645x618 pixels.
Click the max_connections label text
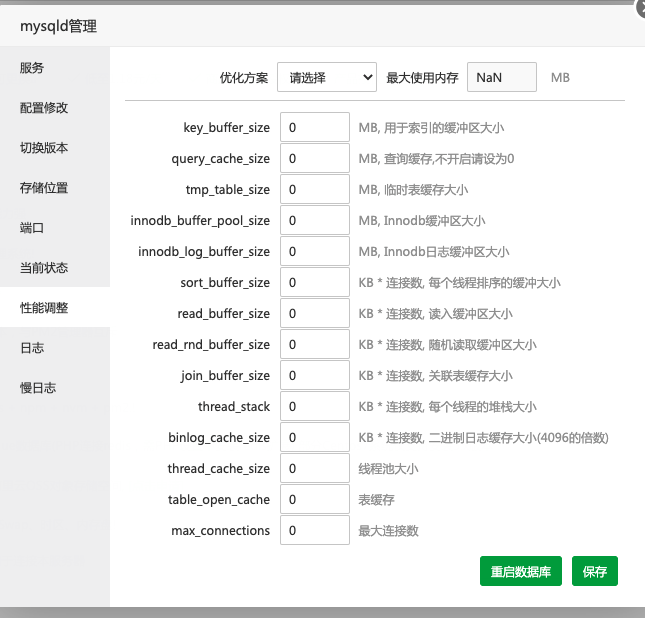click(220, 531)
